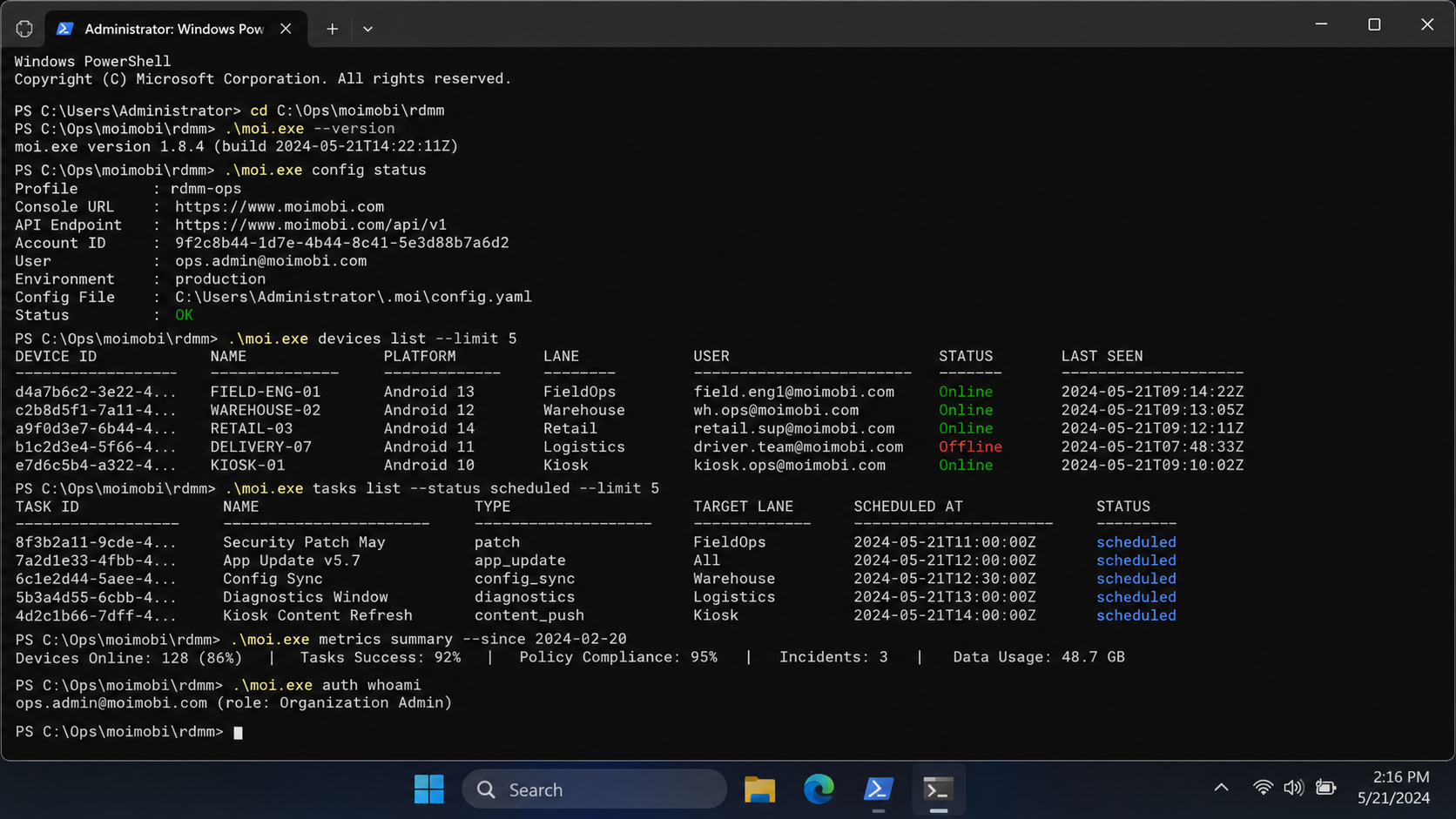Click the STATUS column header of devices list
1456x819 pixels.
tap(966, 357)
